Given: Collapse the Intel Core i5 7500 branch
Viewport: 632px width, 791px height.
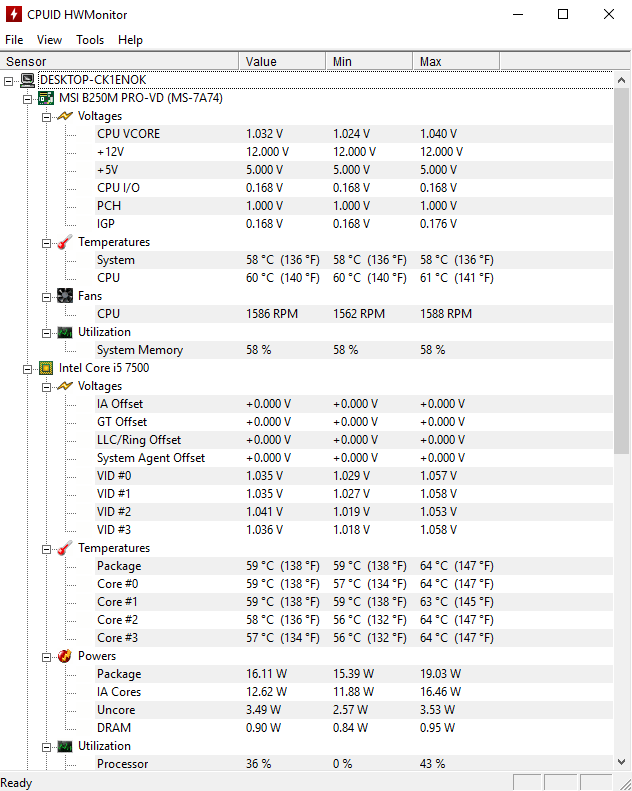Looking at the screenshot, I should (27, 369).
